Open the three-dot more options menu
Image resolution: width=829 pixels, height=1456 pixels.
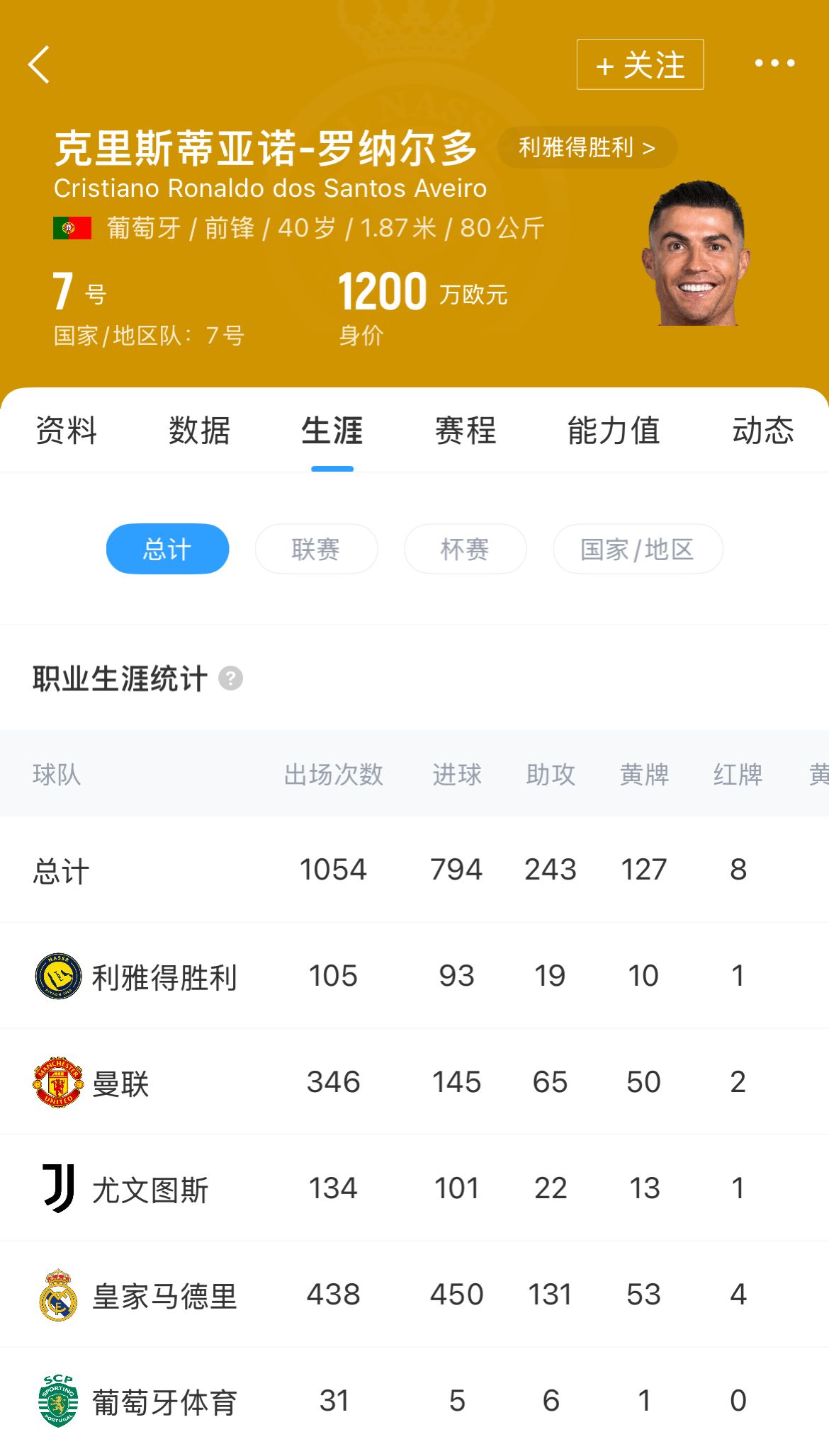point(774,64)
